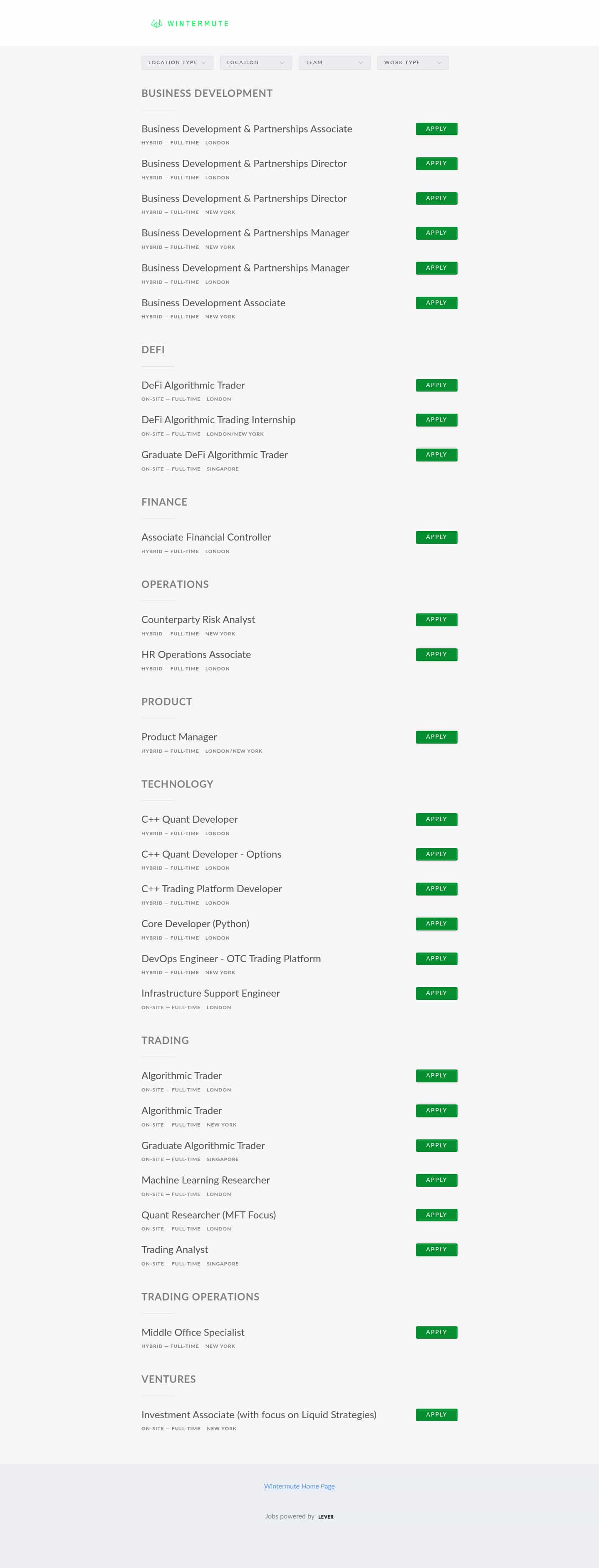Apply for Infrastructure Support Engineer
Image resolution: width=599 pixels, height=1568 pixels.
click(436, 993)
